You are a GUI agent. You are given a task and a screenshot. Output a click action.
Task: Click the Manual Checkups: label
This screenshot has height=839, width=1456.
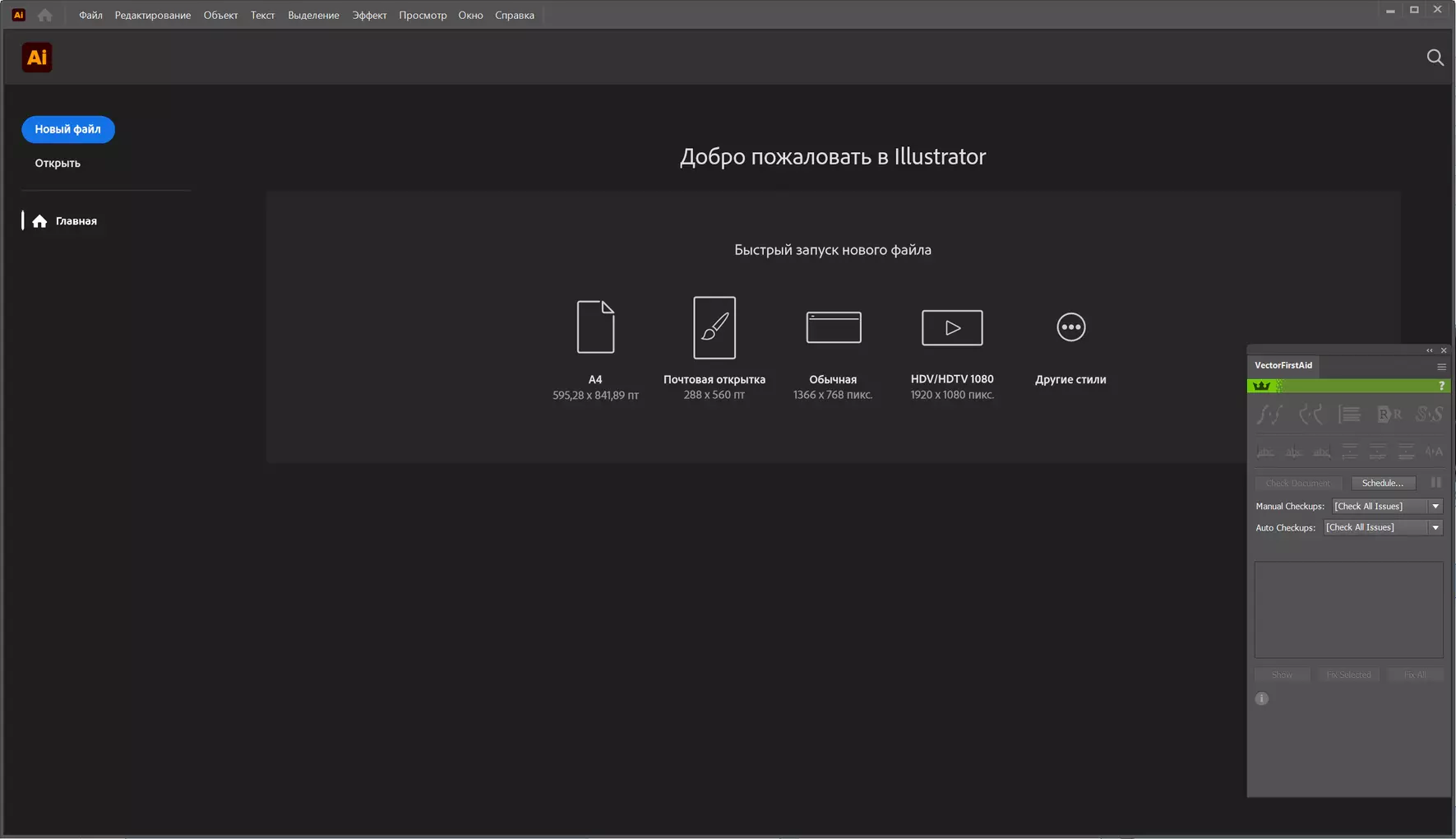(x=1290, y=506)
